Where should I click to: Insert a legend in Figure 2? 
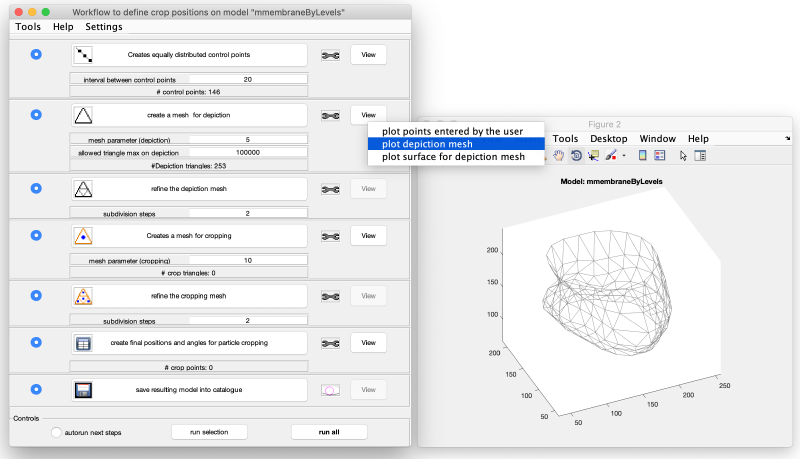coord(660,156)
